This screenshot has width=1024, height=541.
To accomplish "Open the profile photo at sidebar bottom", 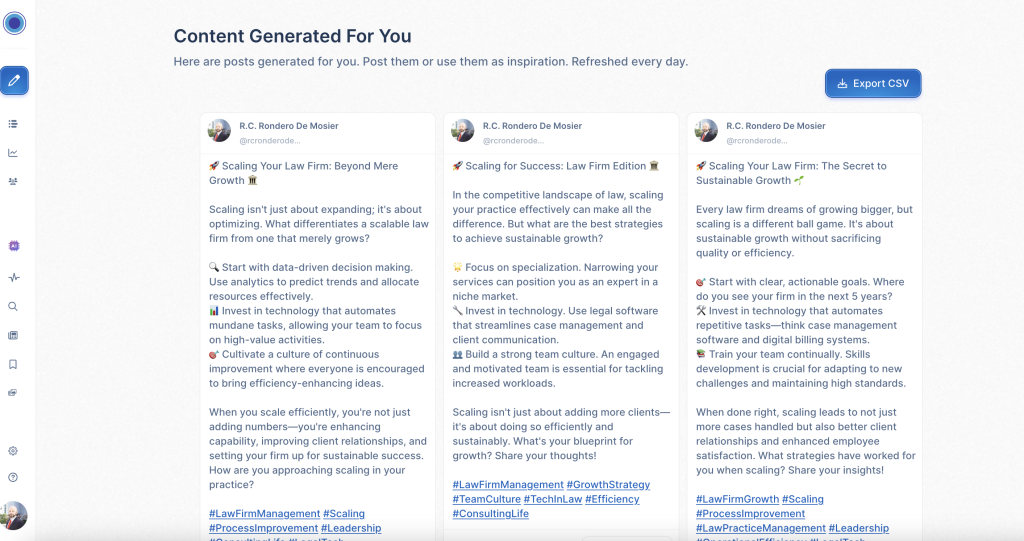I will click(14, 515).
